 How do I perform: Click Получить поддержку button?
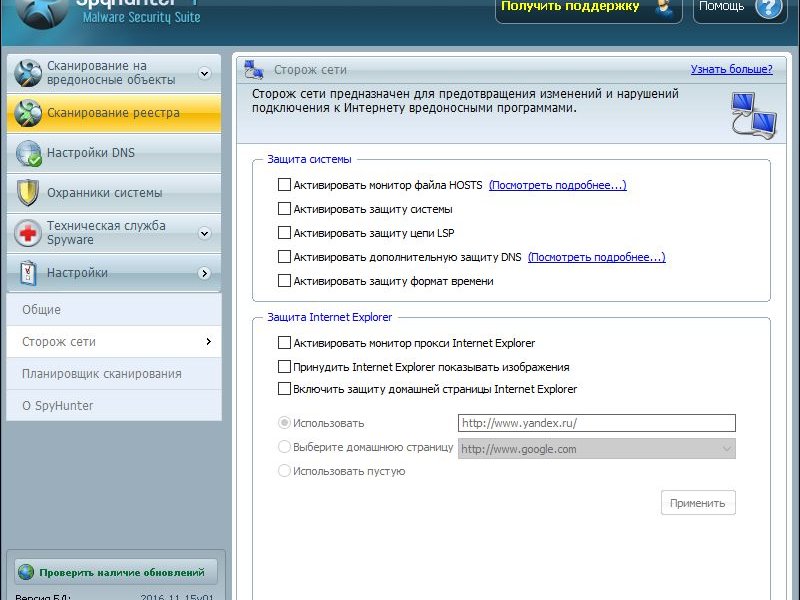589,9
